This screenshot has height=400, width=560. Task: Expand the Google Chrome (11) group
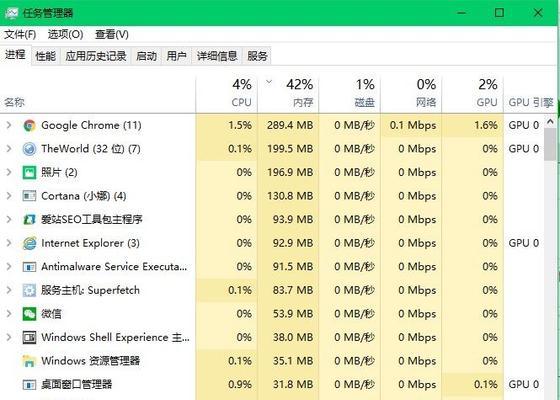[9, 125]
